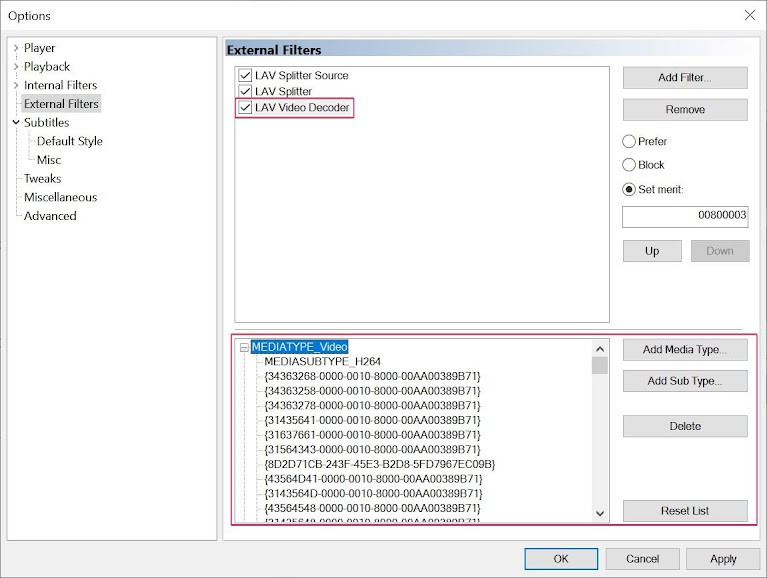Choose the Block radio option
The width and height of the screenshot is (767, 578).
629,165
